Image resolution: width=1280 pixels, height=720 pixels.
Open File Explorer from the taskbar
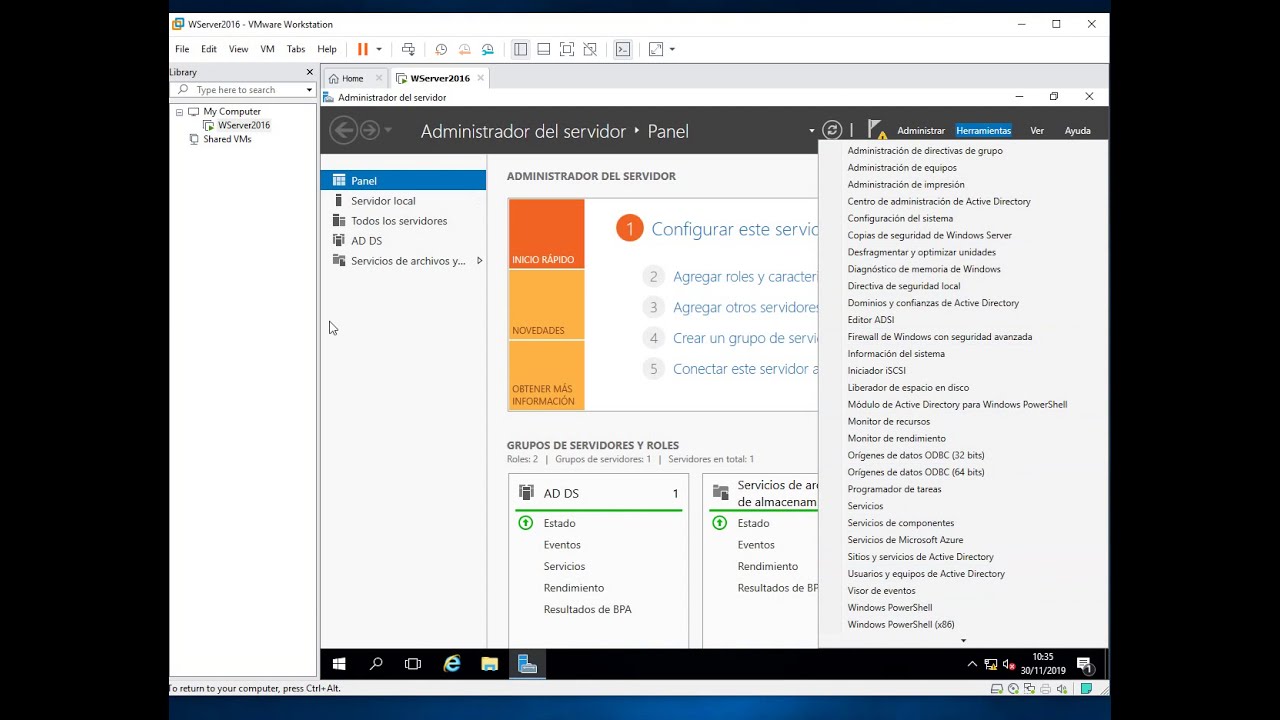[x=490, y=664]
